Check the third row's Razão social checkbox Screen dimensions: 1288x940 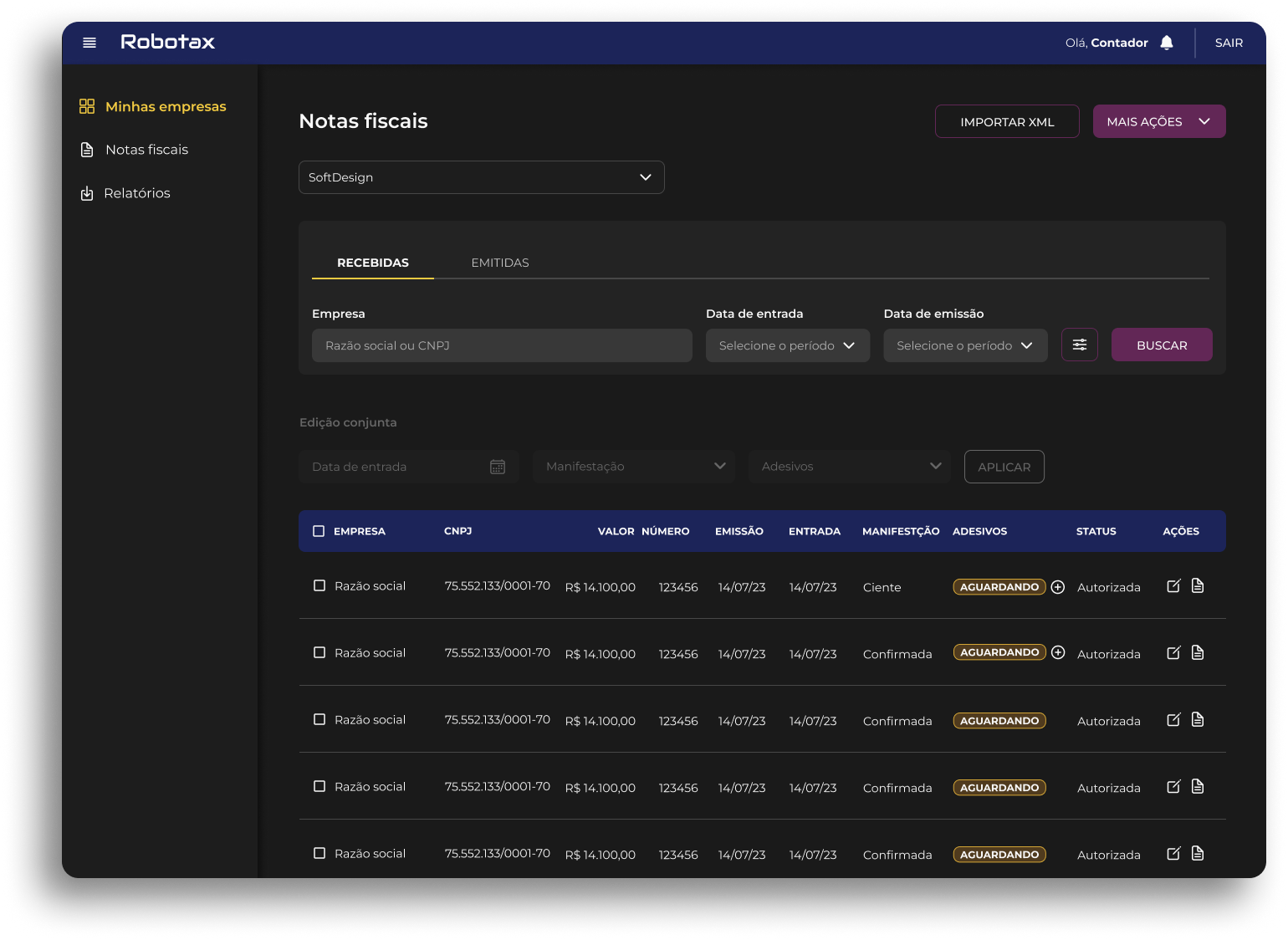coord(319,719)
